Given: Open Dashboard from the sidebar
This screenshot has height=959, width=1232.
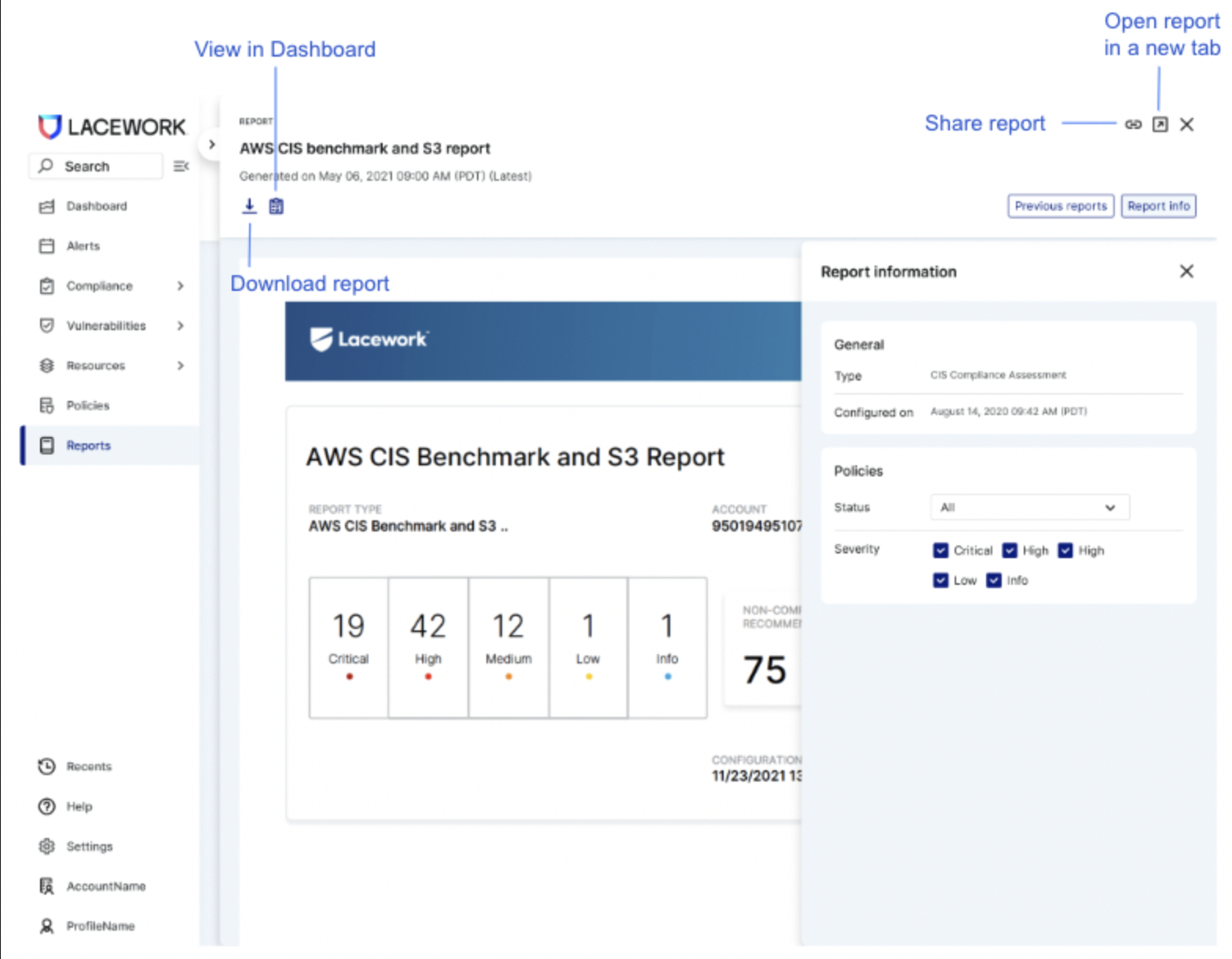Looking at the screenshot, I should pos(97,206).
